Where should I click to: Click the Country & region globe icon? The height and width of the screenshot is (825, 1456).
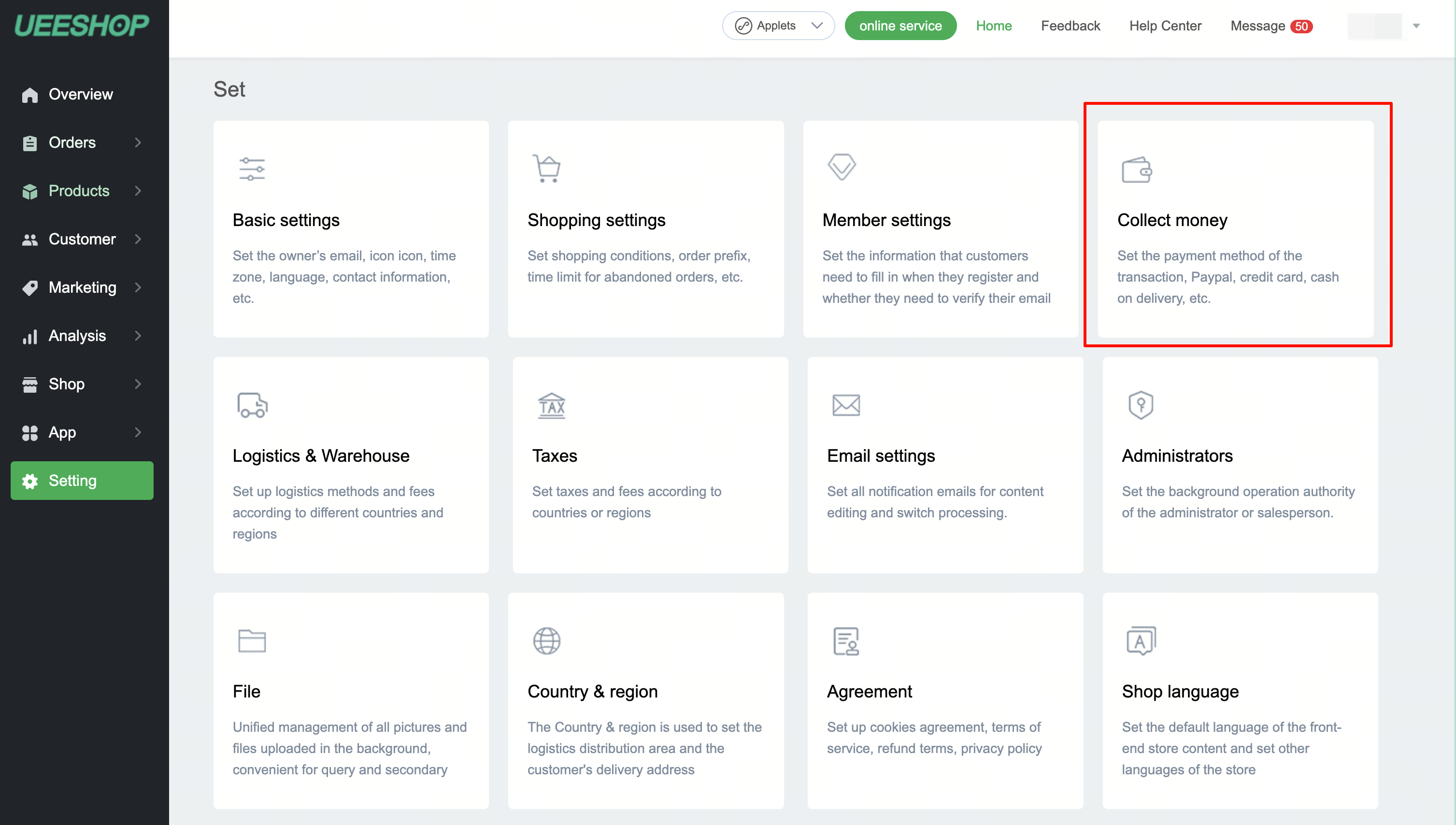[x=547, y=641]
